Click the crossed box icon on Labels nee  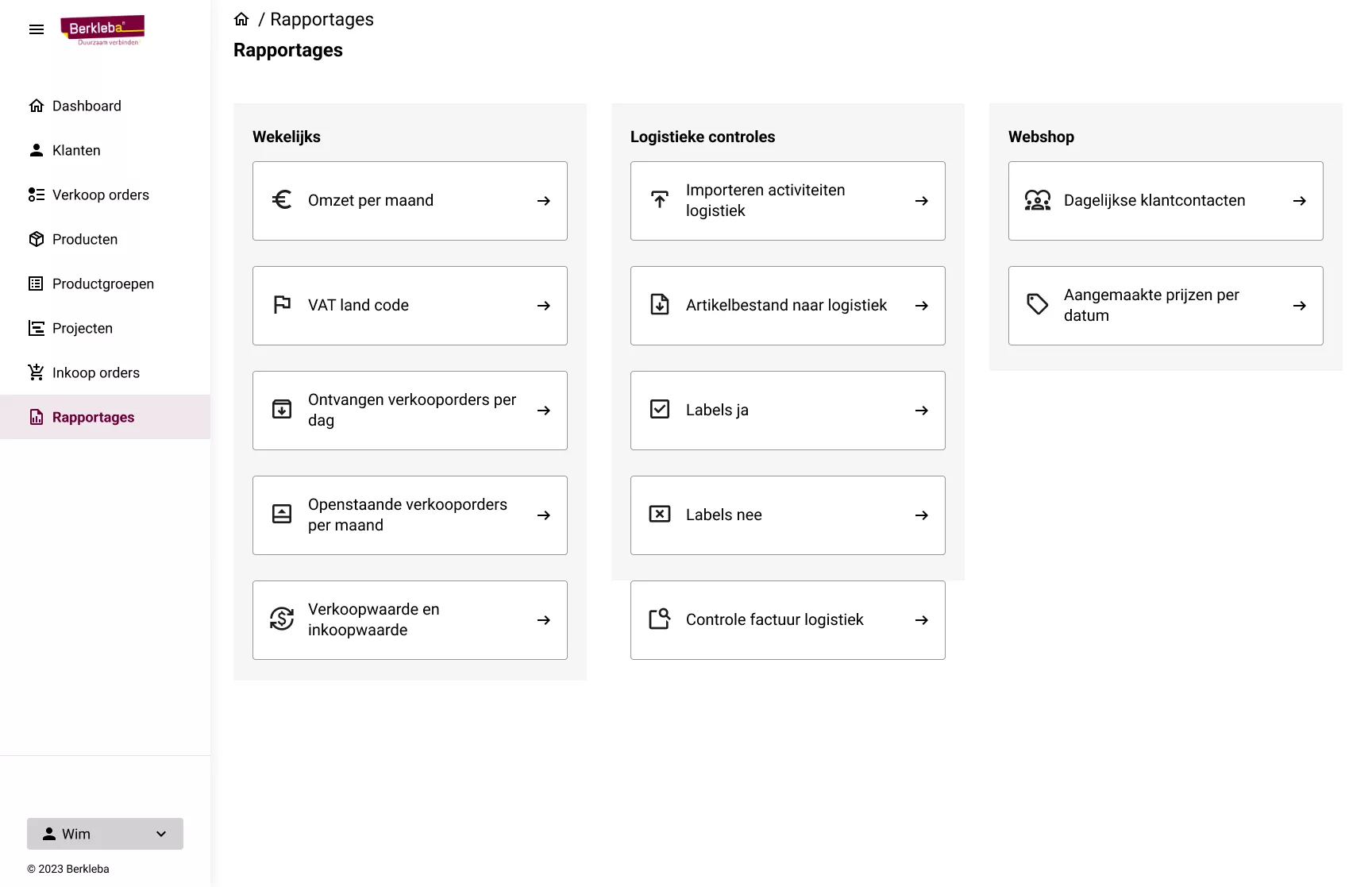tap(660, 515)
